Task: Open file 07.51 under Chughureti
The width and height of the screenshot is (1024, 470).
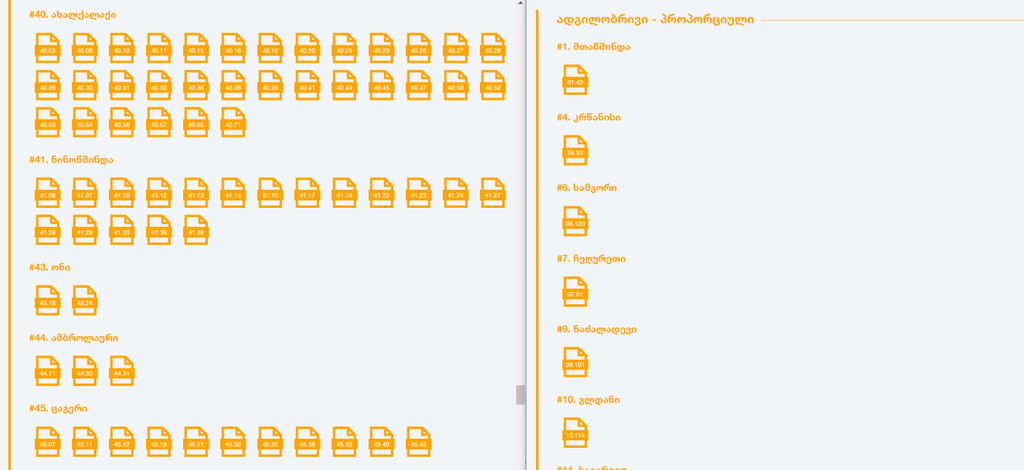Action: point(575,292)
